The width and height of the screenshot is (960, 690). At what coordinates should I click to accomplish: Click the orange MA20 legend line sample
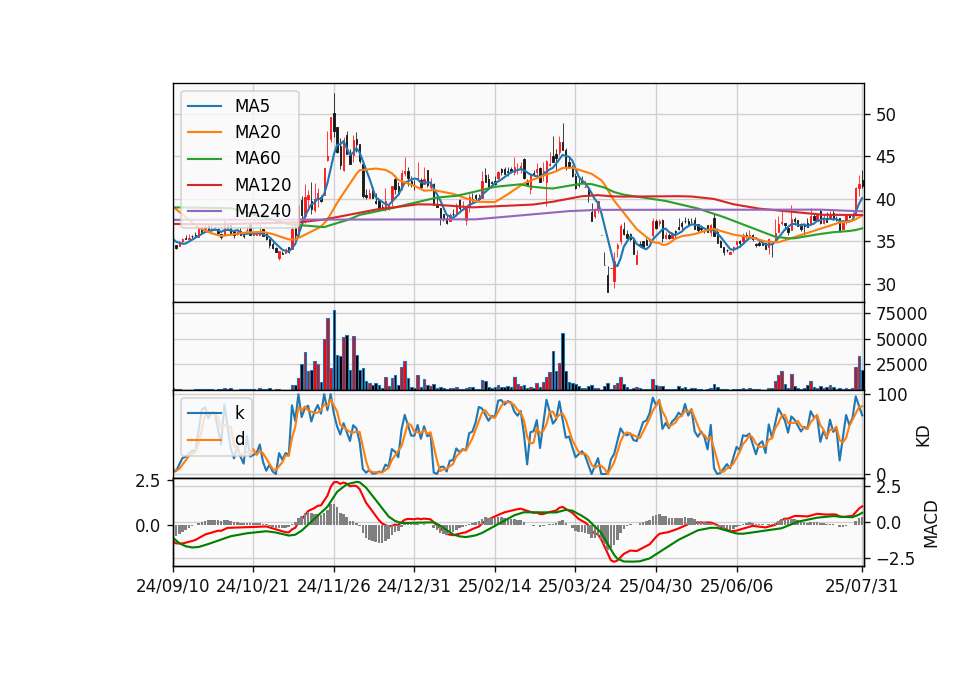coord(204,132)
